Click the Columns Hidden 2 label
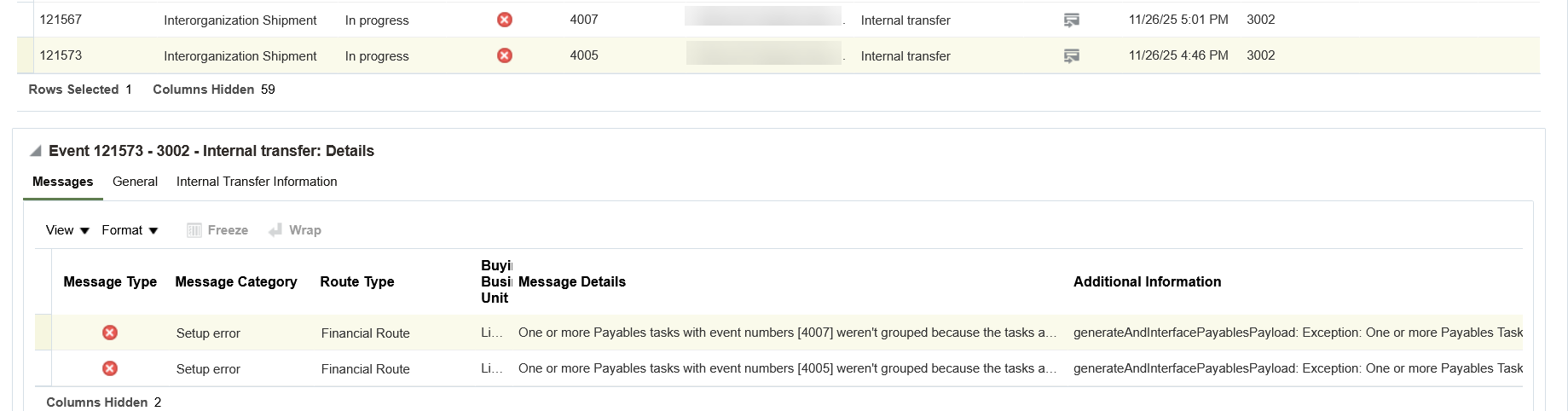The height and width of the screenshot is (411, 1568). coord(104,402)
